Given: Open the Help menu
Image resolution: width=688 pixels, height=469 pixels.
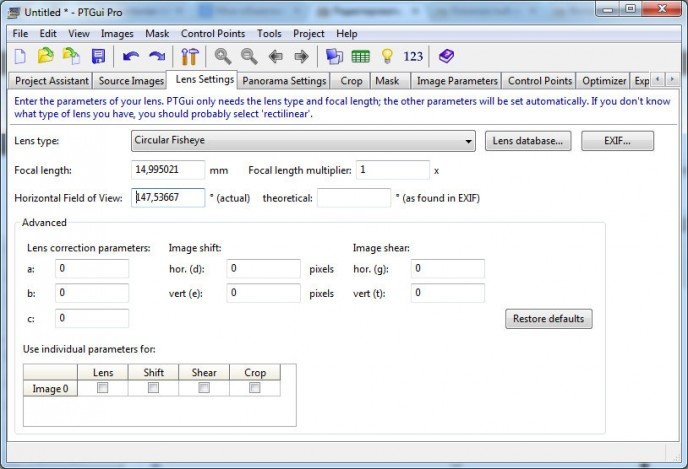Looking at the screenshot, I should tap(347, 34).
